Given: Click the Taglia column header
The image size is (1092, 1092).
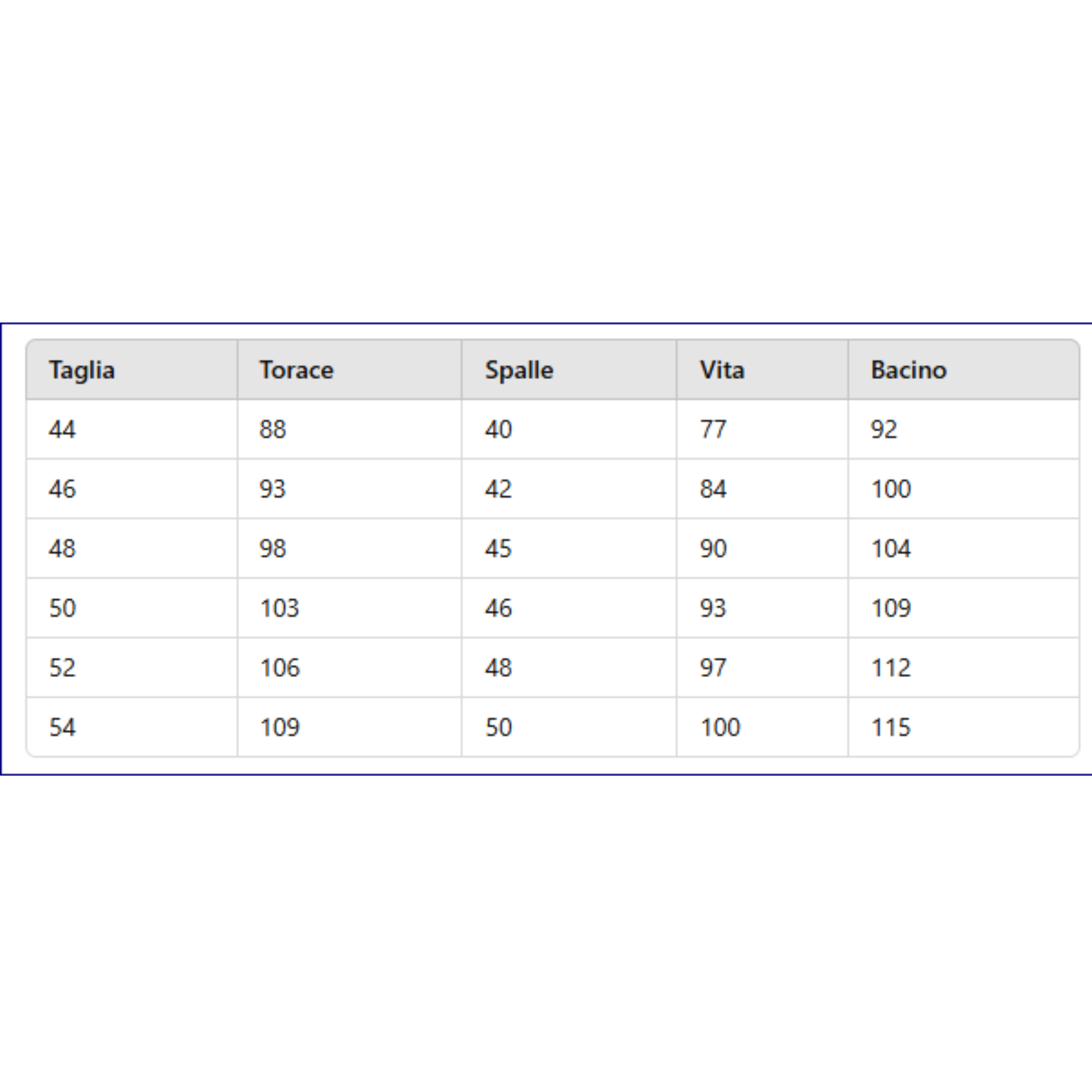Looking at the screenshot, I should click(x=82, y=370).
